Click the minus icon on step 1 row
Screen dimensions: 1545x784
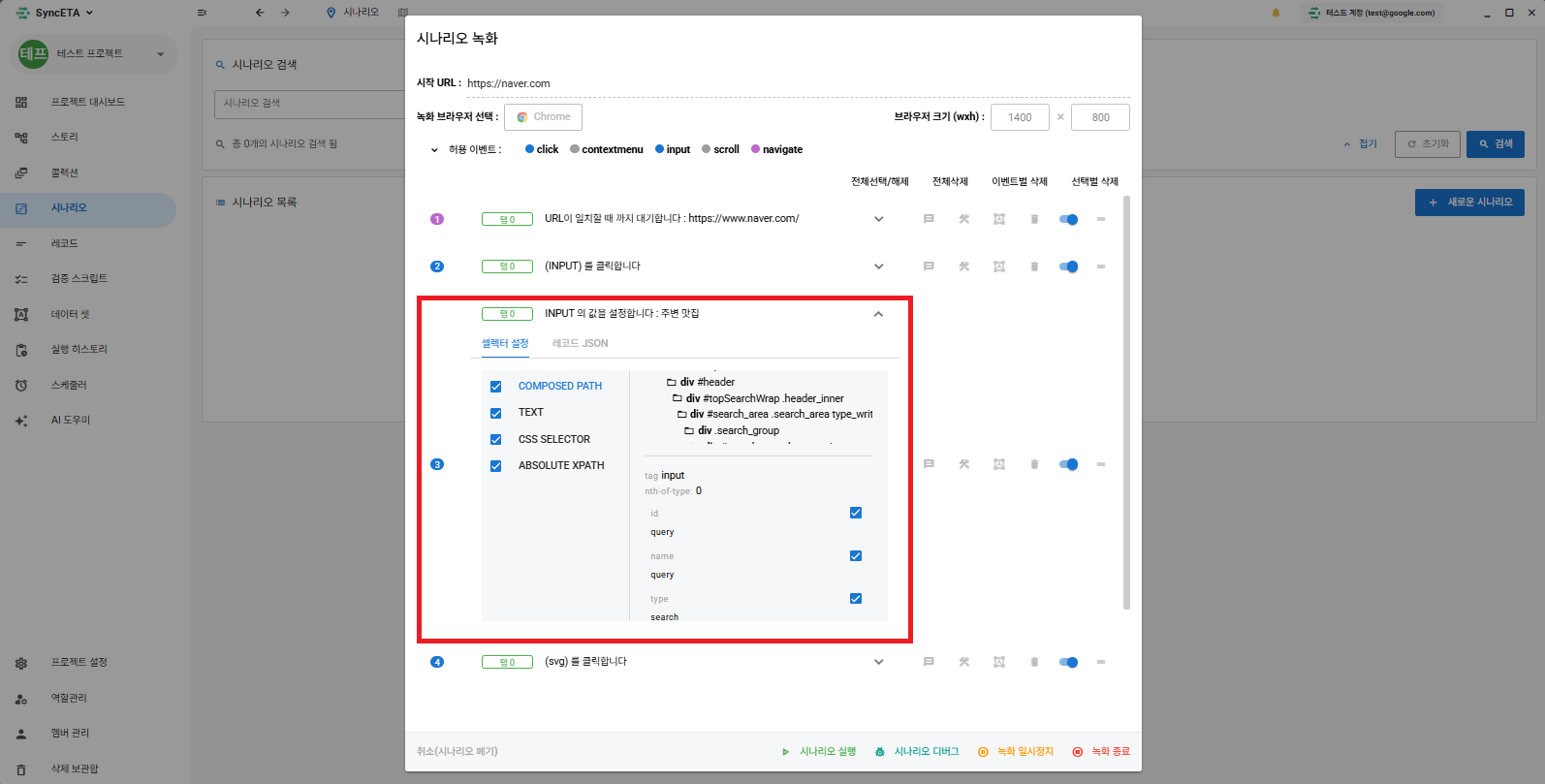pyautogui.click(x=1101, y=219)
